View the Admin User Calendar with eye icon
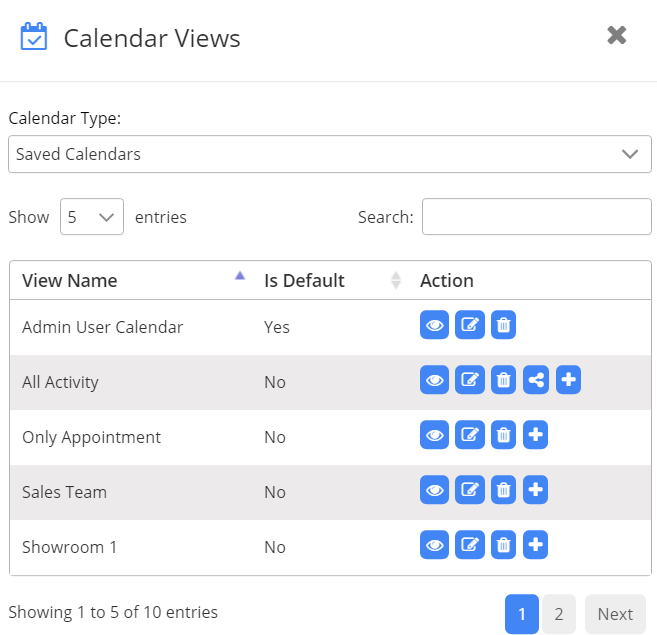This screenshot has height=635, width=657. [x=434, y=325]
